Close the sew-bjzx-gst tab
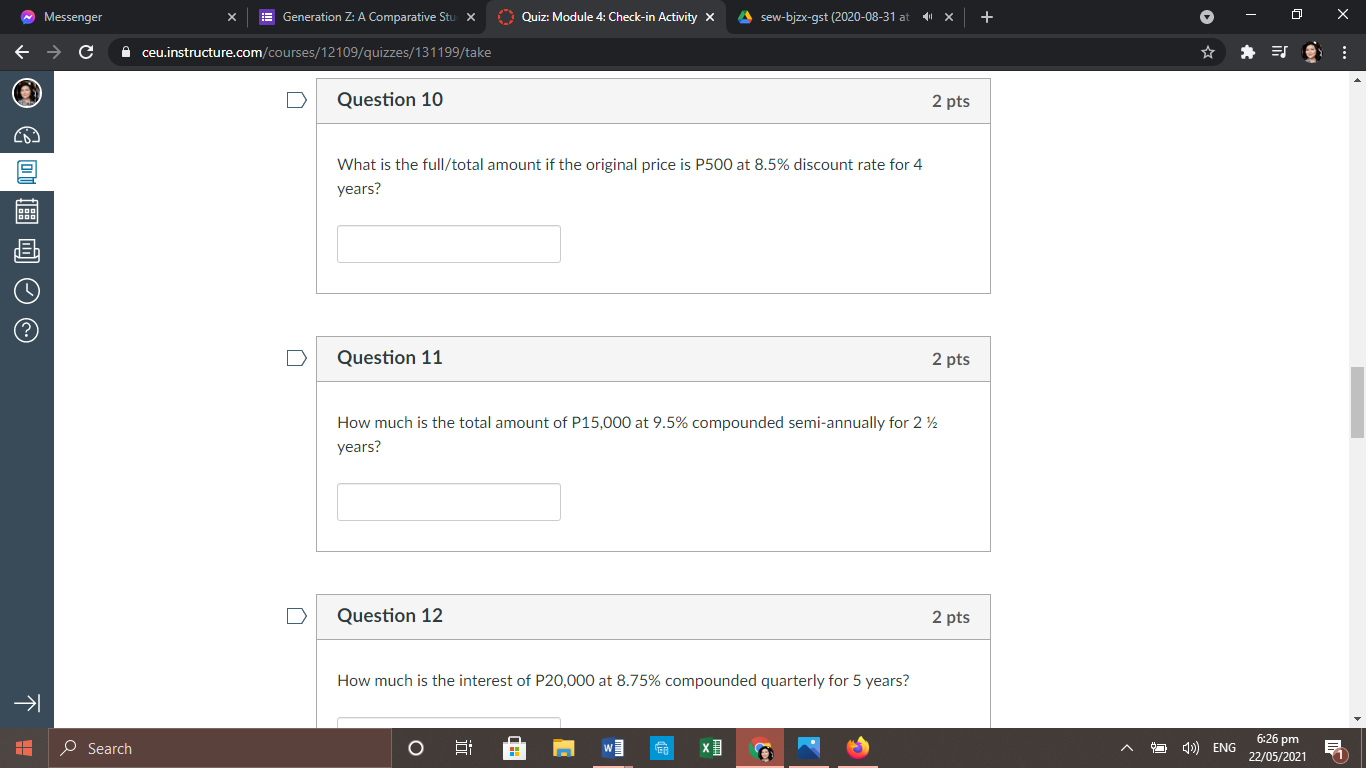This screenshot has width=1366, height=768. click(949, 17)
